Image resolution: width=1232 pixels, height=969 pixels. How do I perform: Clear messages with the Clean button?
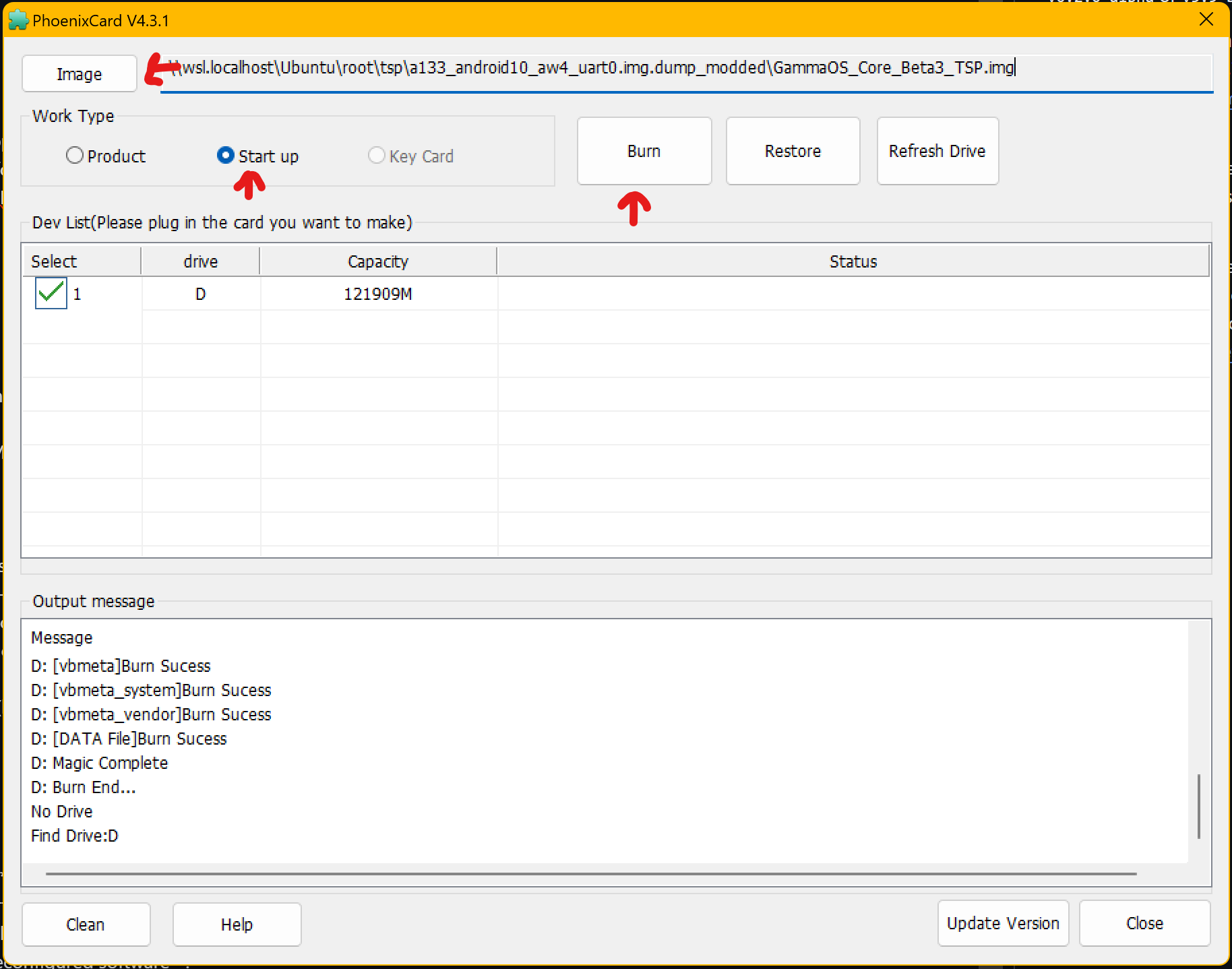(86, 925)
